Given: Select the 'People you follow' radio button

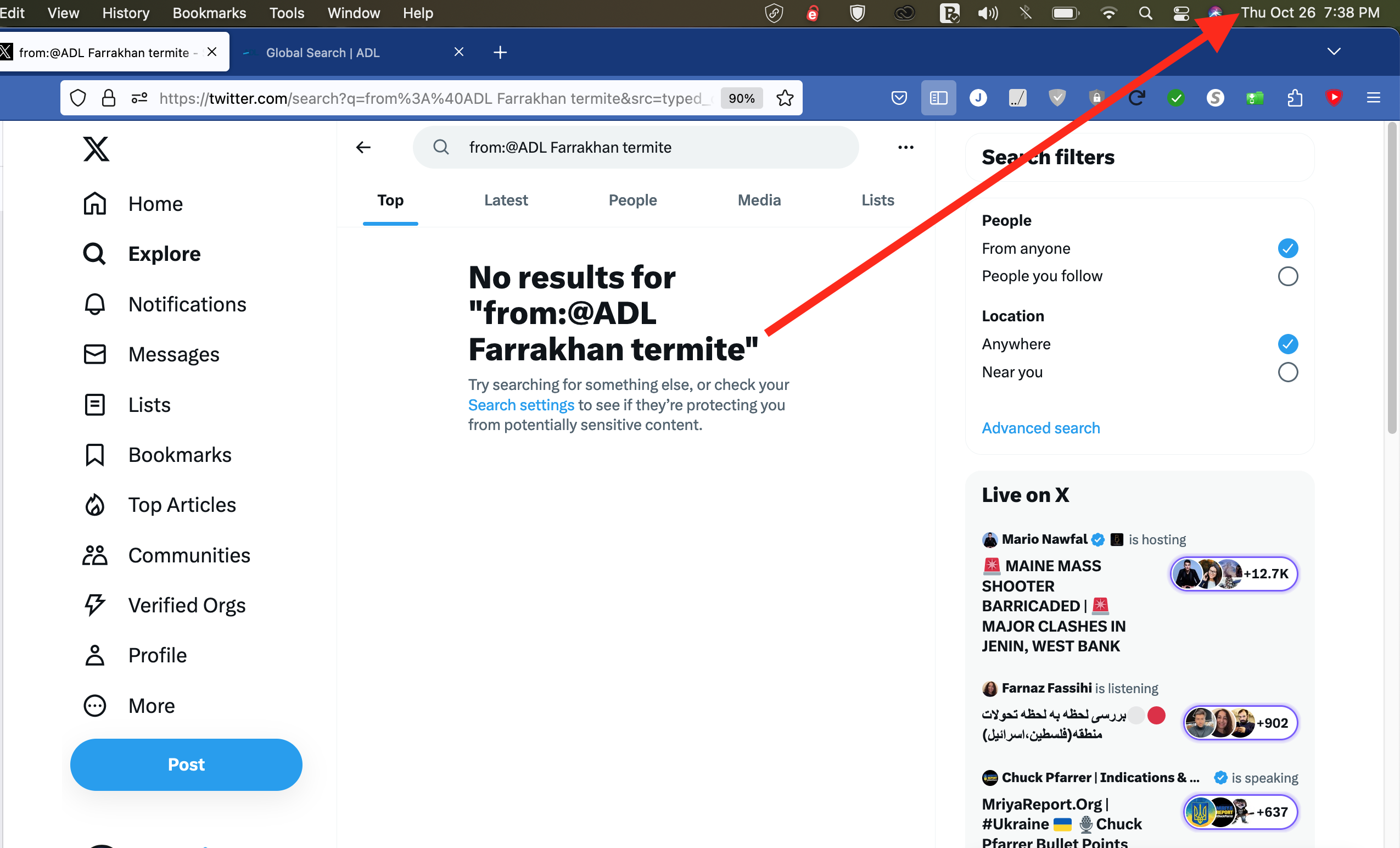Looking at the screenshot, I should pyautogui.click(x=1287, y=276).
